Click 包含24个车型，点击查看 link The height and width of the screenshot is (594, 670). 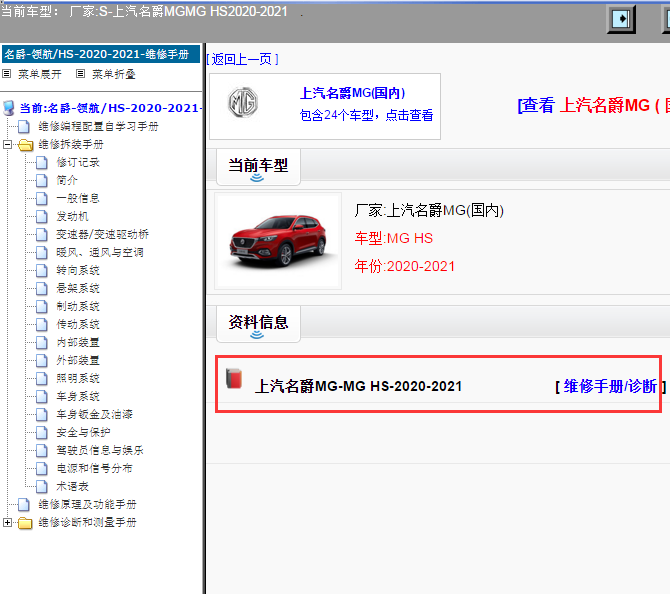[367, 115]
